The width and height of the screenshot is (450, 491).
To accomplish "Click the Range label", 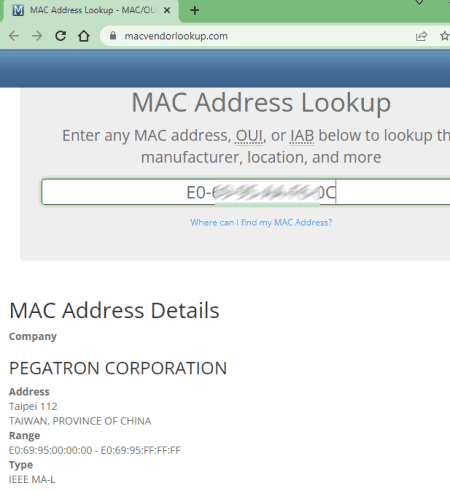I will [x=24, y=436].
